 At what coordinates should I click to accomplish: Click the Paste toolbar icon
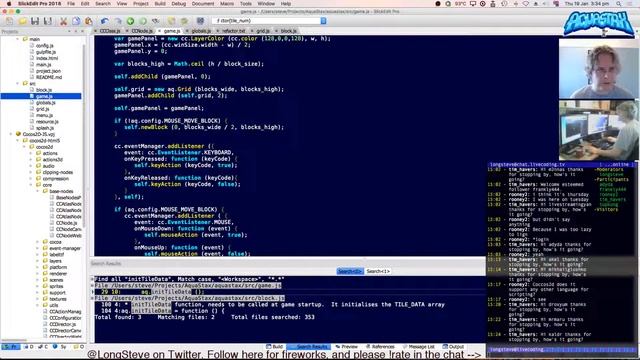pyautogui.click(x=88, y=21)
